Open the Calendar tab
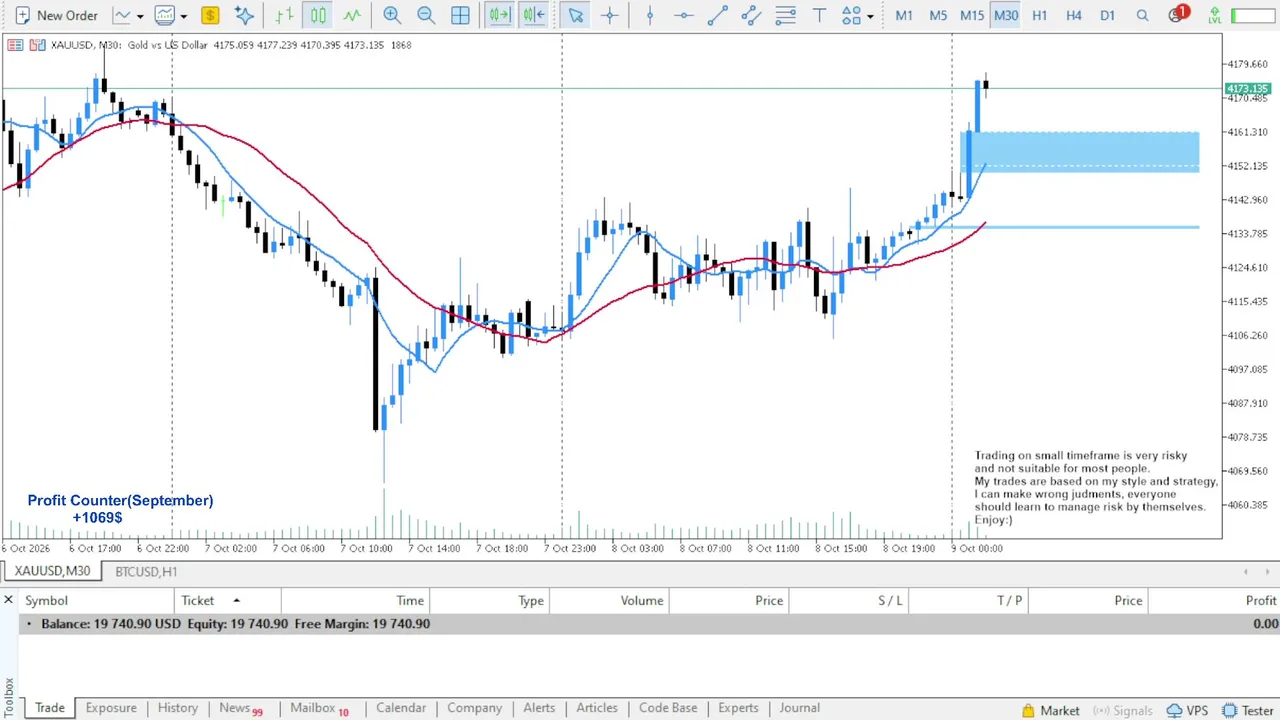The width and height of the screenshot is (1280, 720). (x=401, y=708)
